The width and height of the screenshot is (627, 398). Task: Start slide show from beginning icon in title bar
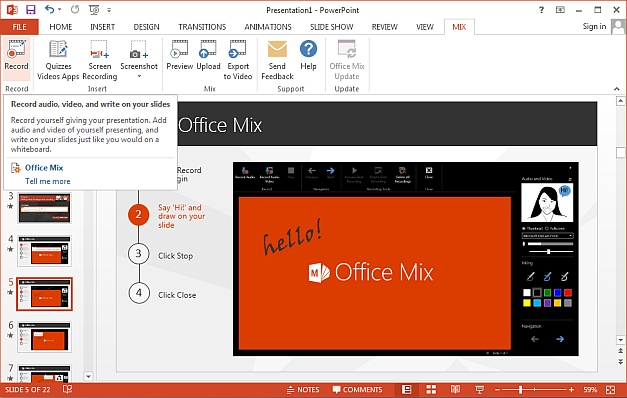tap(94, 10)
